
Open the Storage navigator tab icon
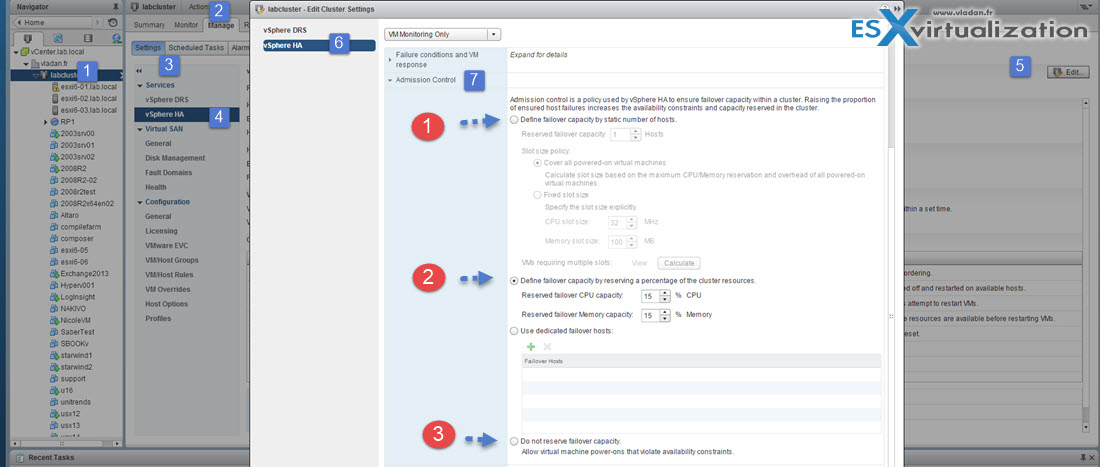click(87, 39)
